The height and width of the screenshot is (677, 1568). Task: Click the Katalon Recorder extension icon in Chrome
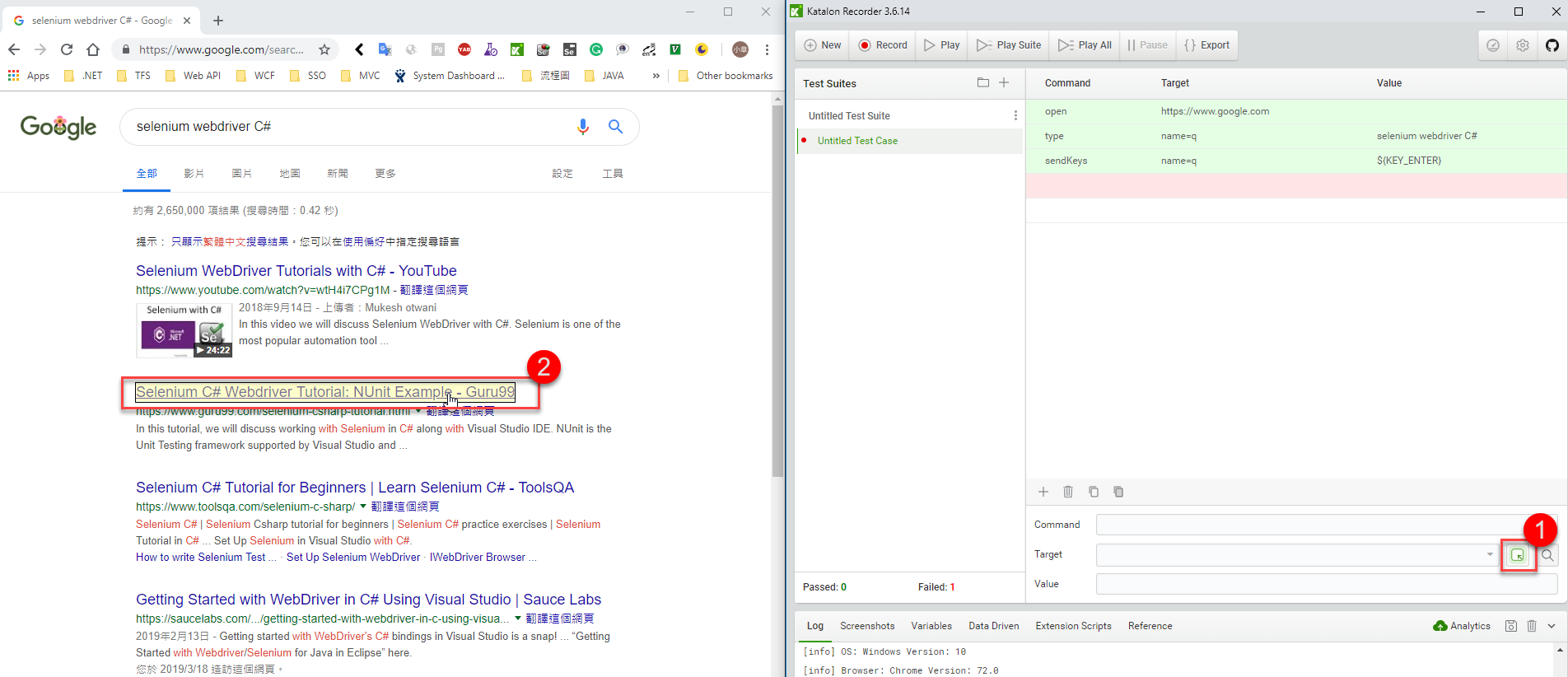(516, 49)
